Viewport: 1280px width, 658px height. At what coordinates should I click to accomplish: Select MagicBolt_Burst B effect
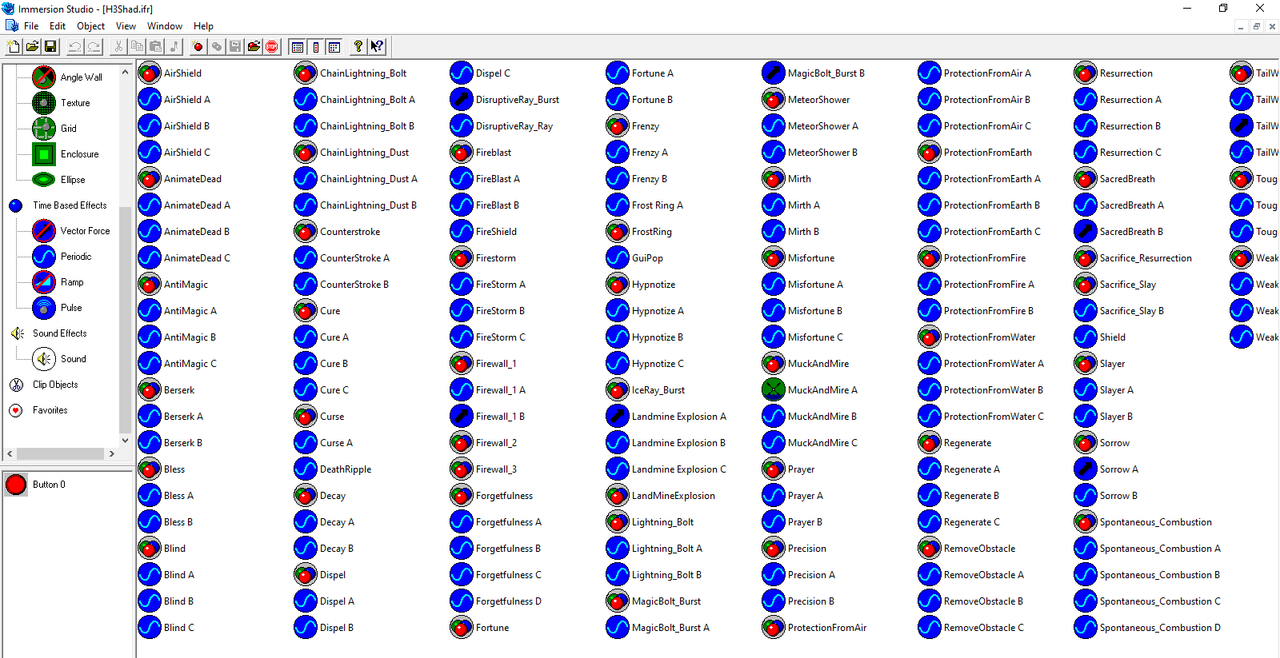click(x=814, y=73)
